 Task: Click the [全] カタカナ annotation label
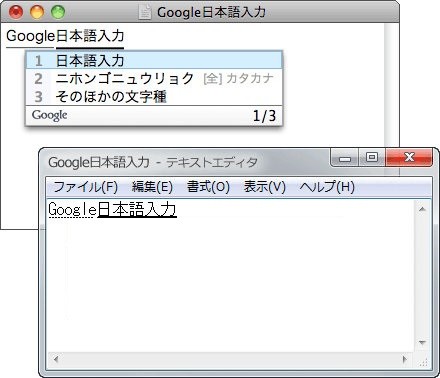click(238, 79)
